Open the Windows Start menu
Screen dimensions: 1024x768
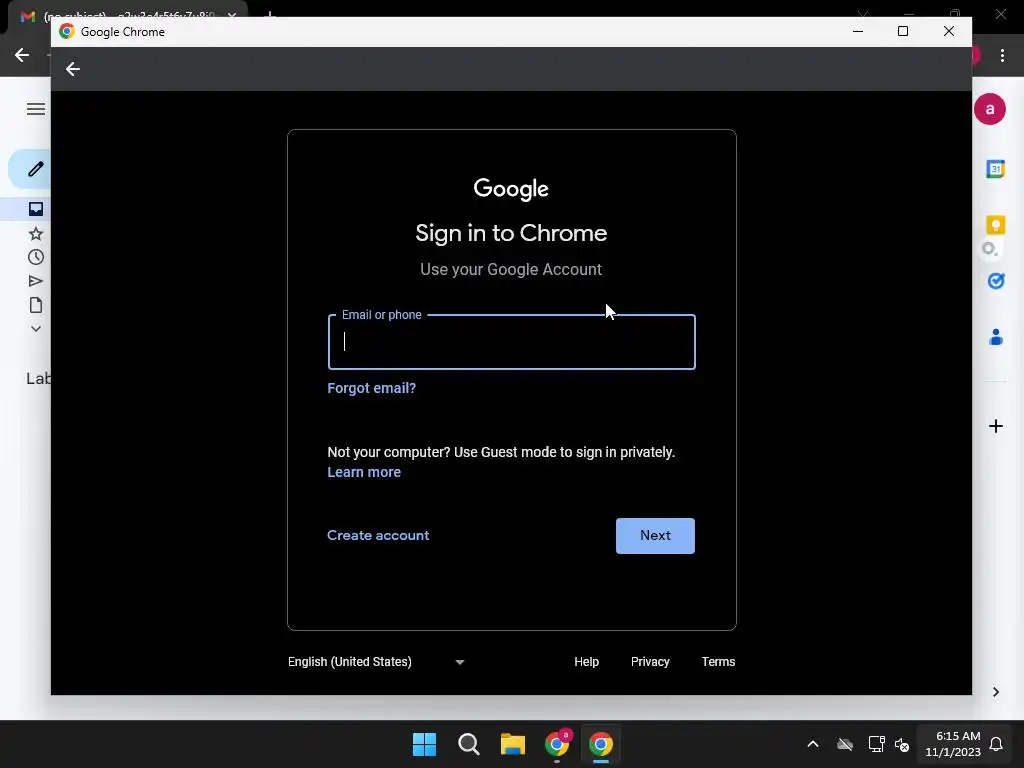click(424, 744)
